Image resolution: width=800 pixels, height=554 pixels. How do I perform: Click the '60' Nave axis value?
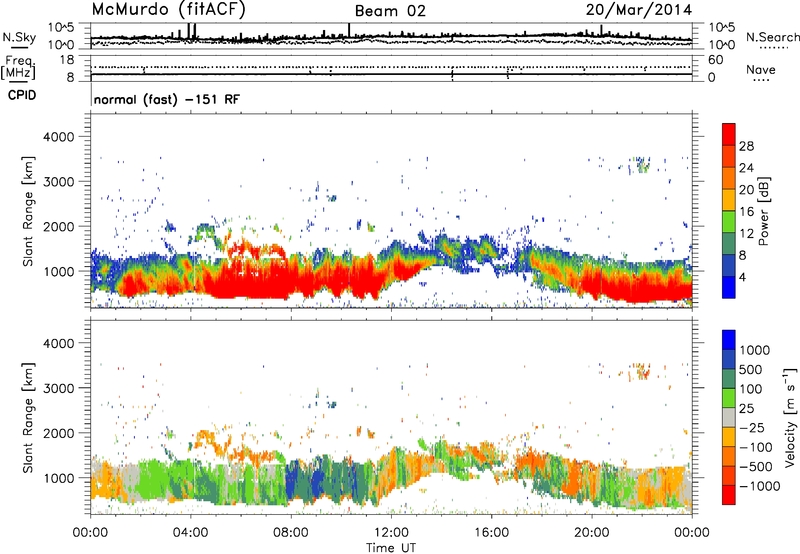pyautogui.click(x=715, y=60)
